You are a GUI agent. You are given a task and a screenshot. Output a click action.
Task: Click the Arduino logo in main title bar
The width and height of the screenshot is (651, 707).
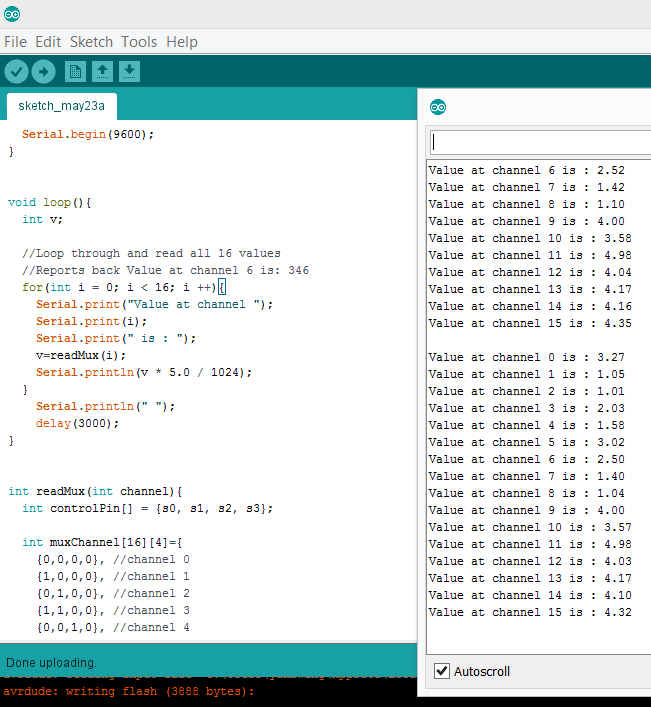pyautogui.click(x=12, y=14)
